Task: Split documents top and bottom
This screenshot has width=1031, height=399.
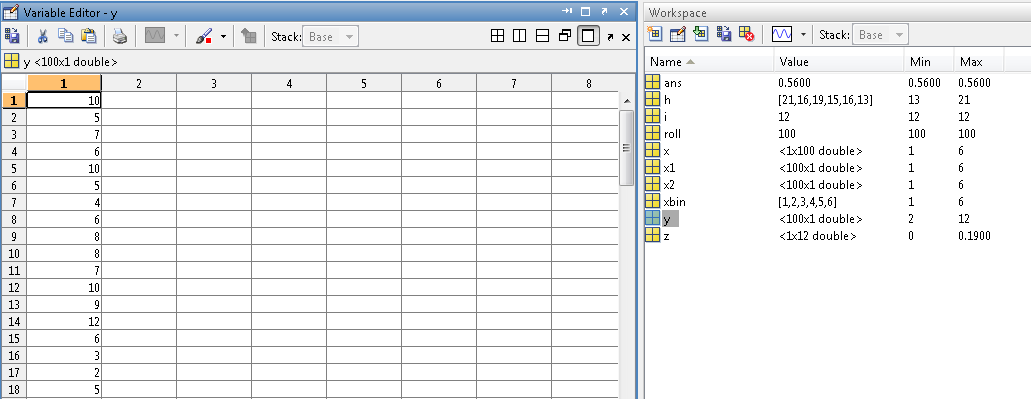Action: point(542,36)
